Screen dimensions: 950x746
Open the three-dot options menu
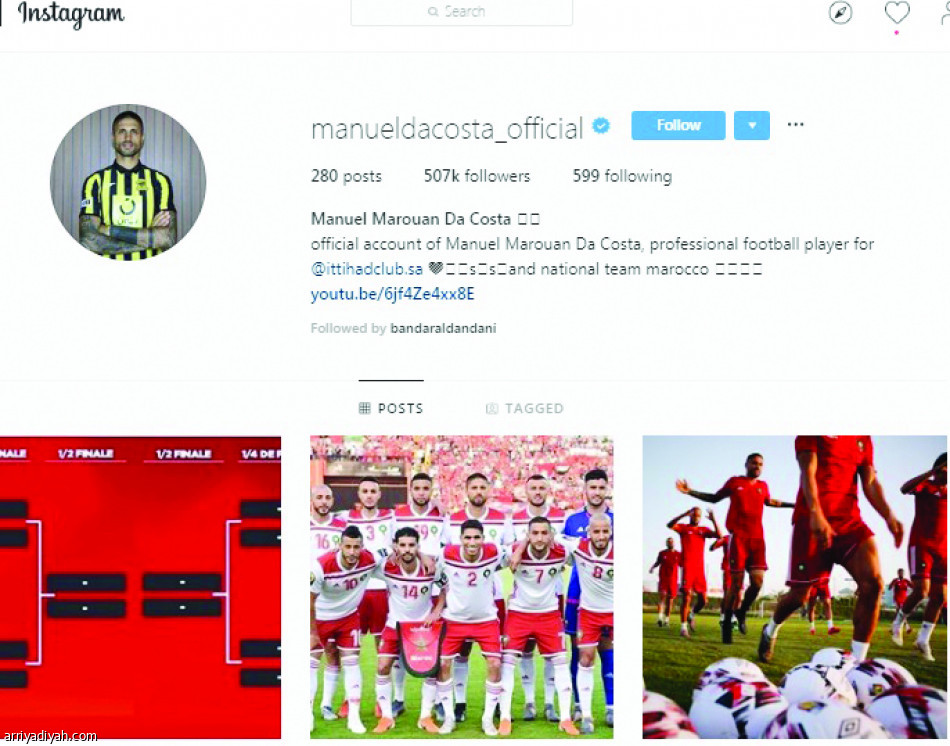point(795,124)
